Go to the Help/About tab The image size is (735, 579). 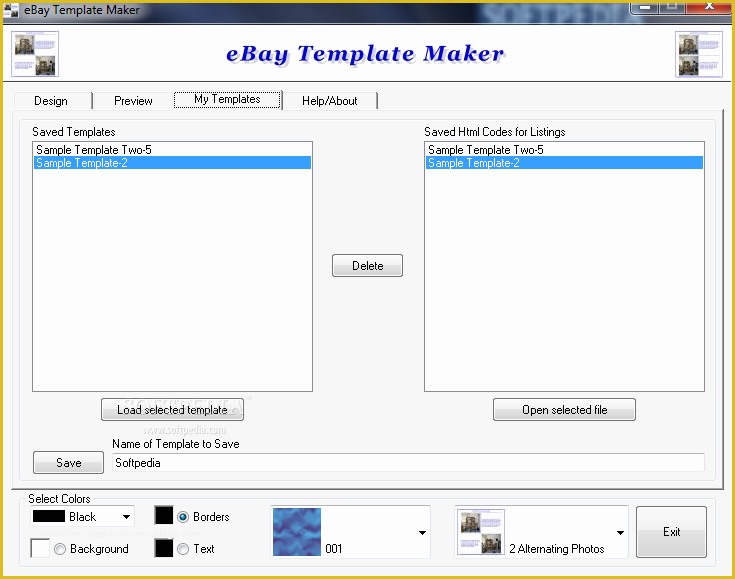coord(330,101)
